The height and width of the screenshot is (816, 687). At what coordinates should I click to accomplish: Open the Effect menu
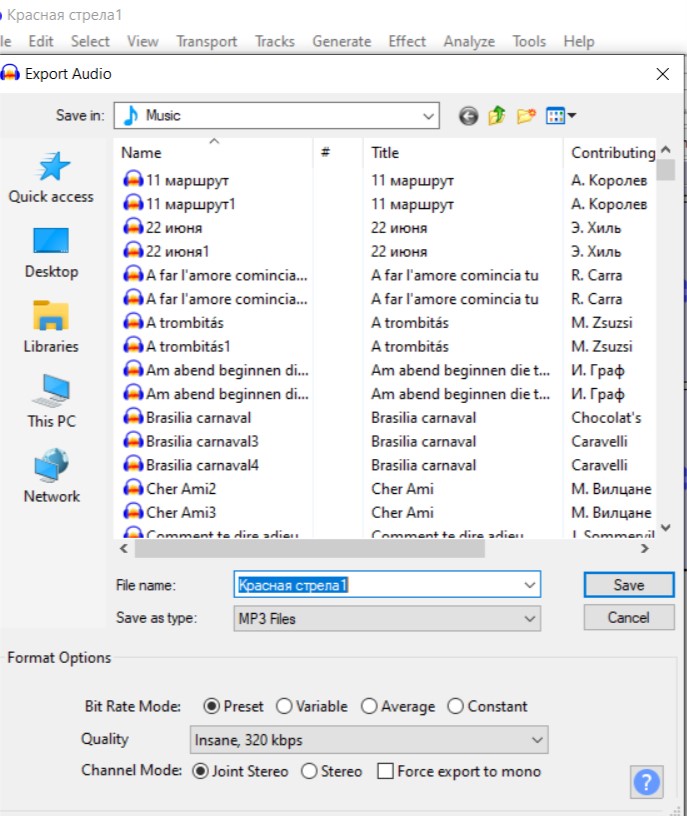click(407, 41)
